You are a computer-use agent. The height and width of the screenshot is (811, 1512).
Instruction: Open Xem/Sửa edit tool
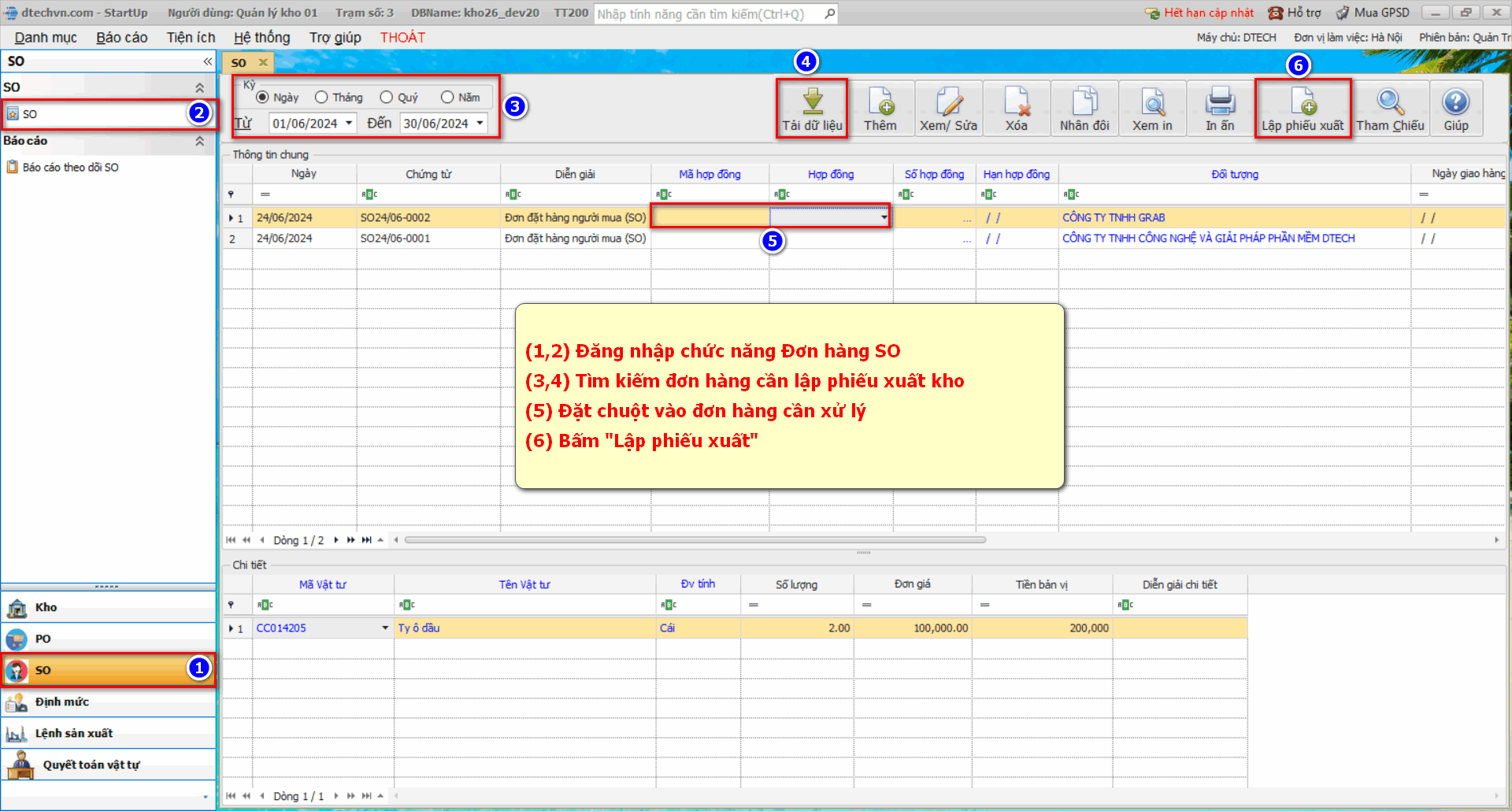(x=948, y=102)
